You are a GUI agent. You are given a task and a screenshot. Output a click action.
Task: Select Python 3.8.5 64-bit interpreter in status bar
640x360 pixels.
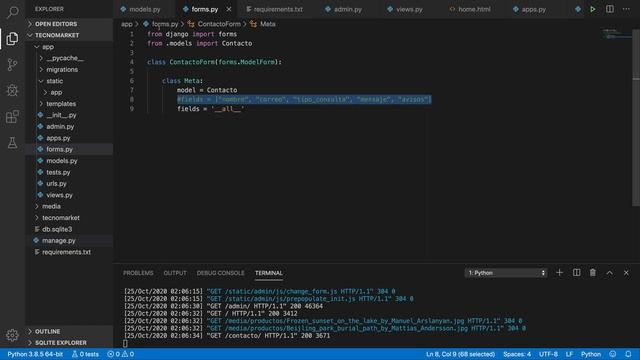pos(35,354)
